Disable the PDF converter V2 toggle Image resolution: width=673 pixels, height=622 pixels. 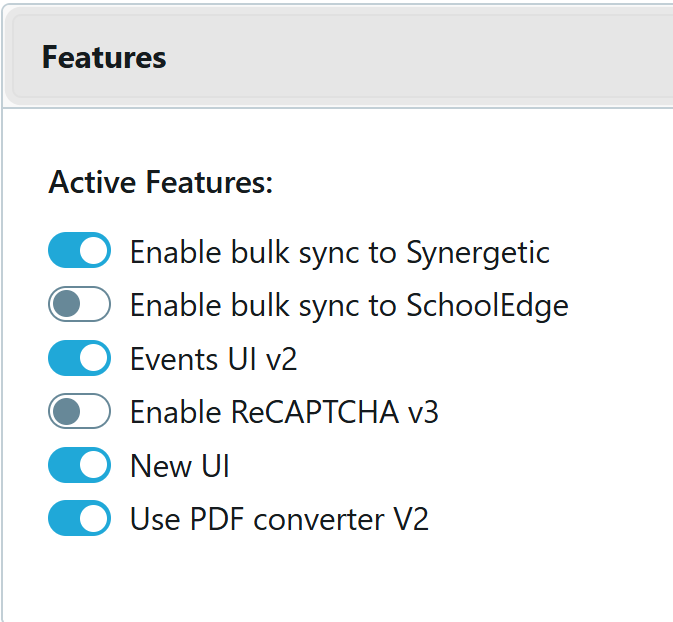(79, 519)
